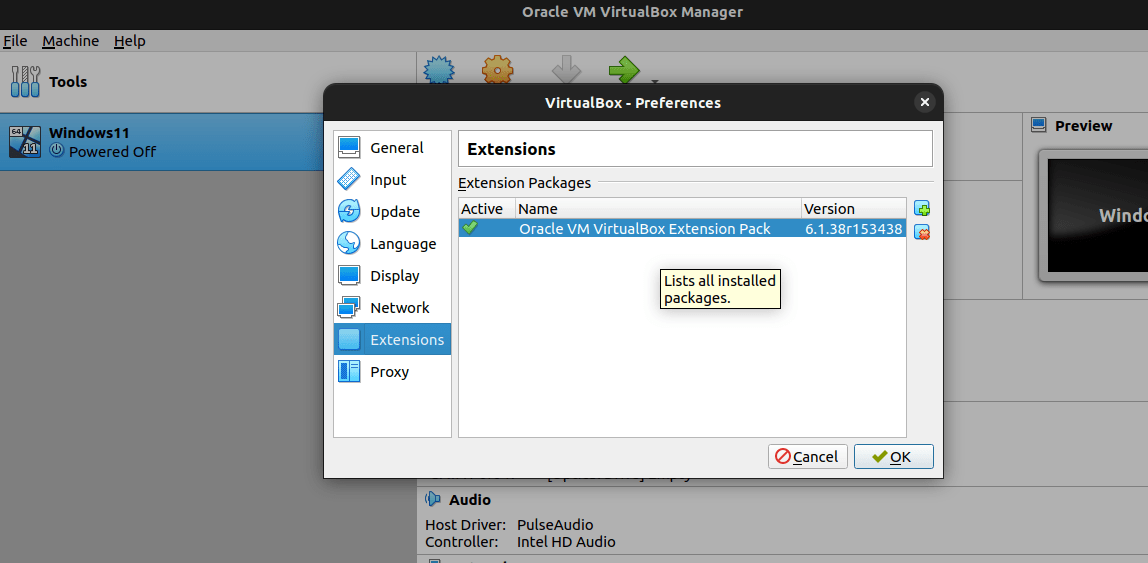Click Cancel button in Preferences
The height and width of the screenshot is (563, 1148).
(808, 456)
